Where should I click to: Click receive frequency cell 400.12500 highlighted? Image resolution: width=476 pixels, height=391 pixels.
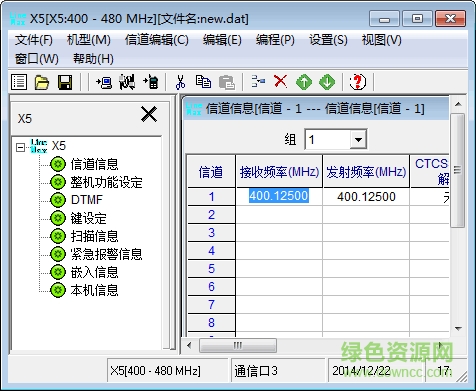click(x=279, y=196)
